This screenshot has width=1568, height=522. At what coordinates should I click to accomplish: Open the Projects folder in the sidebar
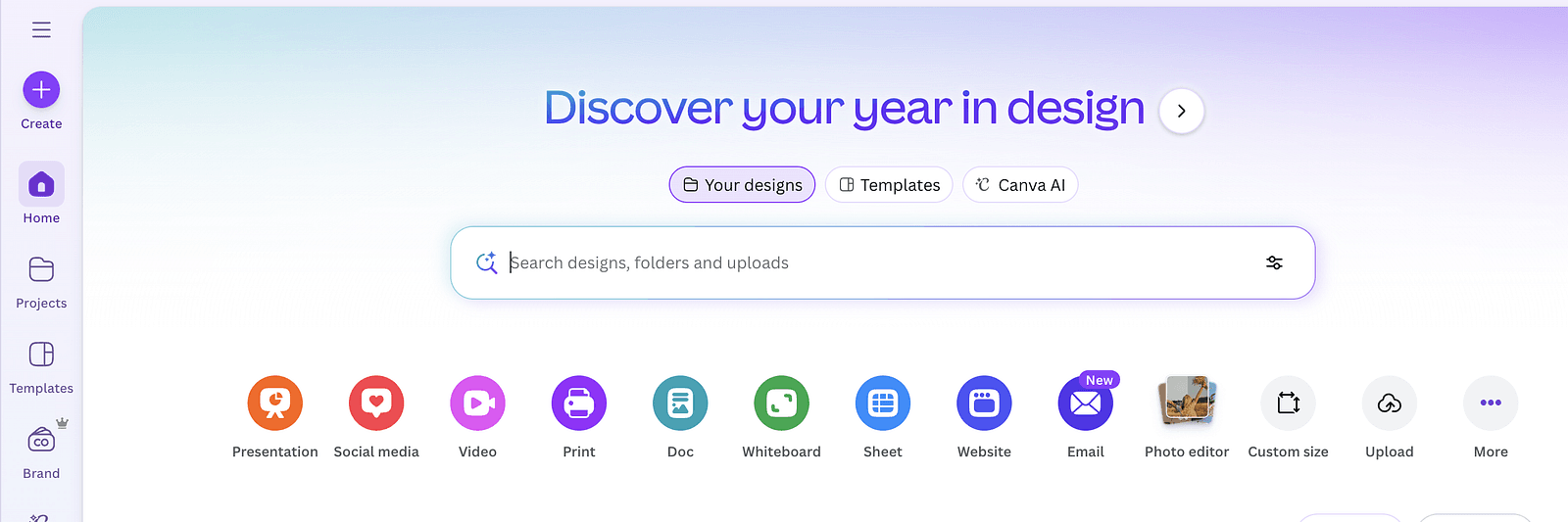(41, 270)
